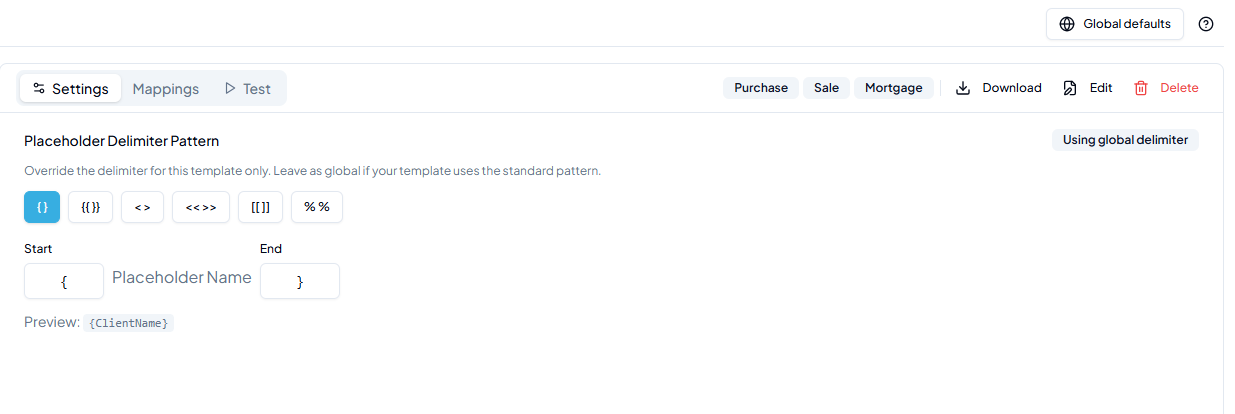Choose the double curly {{ }} delimiter option

pos(90,207)
